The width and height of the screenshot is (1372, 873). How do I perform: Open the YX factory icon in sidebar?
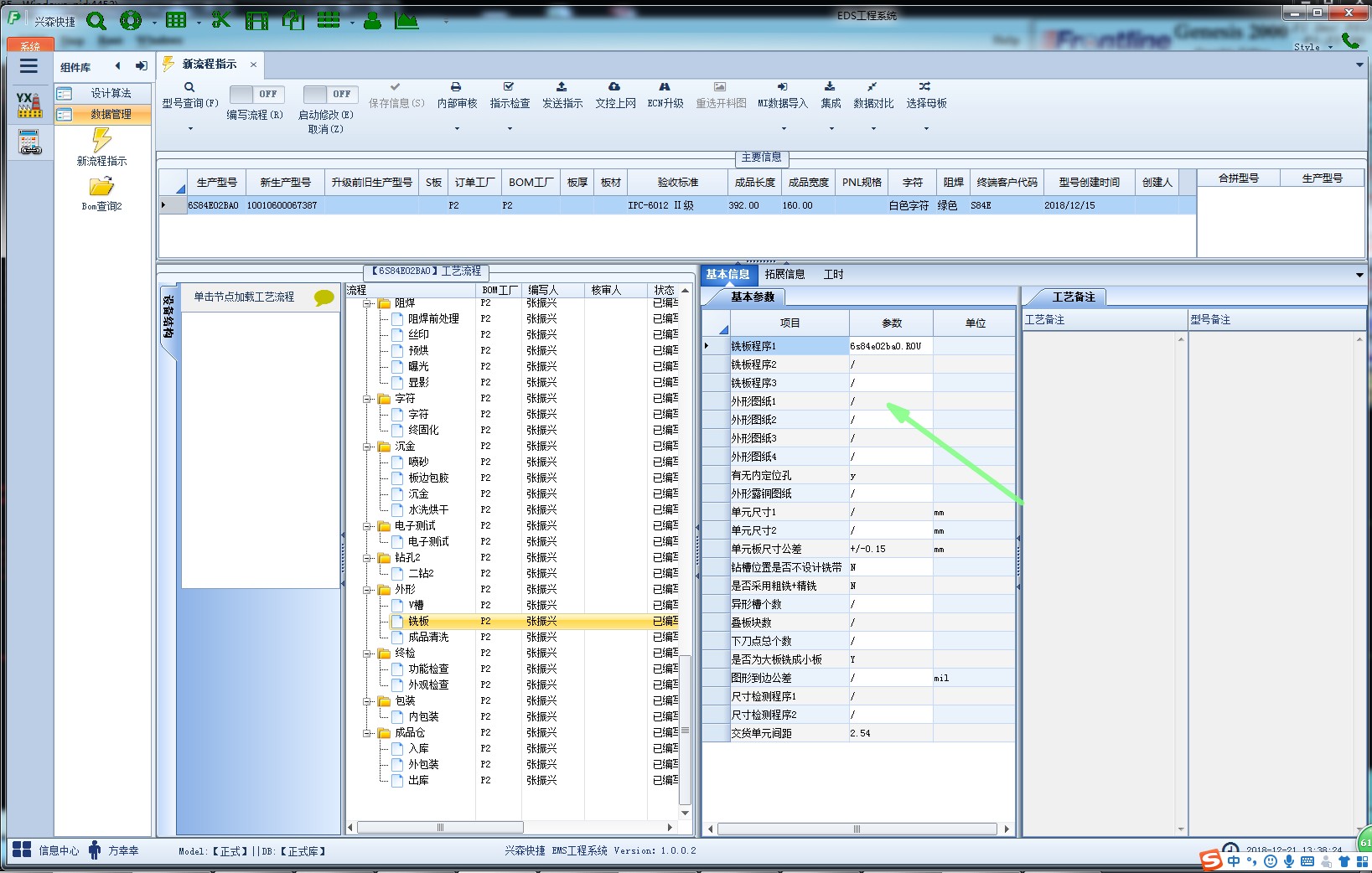28,105
